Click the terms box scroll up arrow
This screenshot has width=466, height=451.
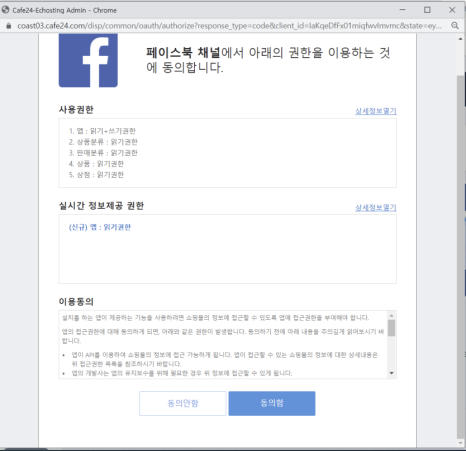click(x=392, y=315)
